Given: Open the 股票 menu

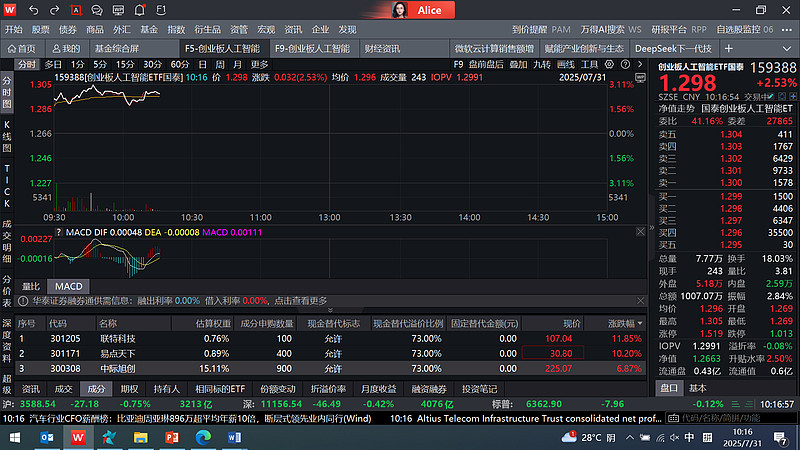Looking at the screenshot, I should (x=41, y=30).
